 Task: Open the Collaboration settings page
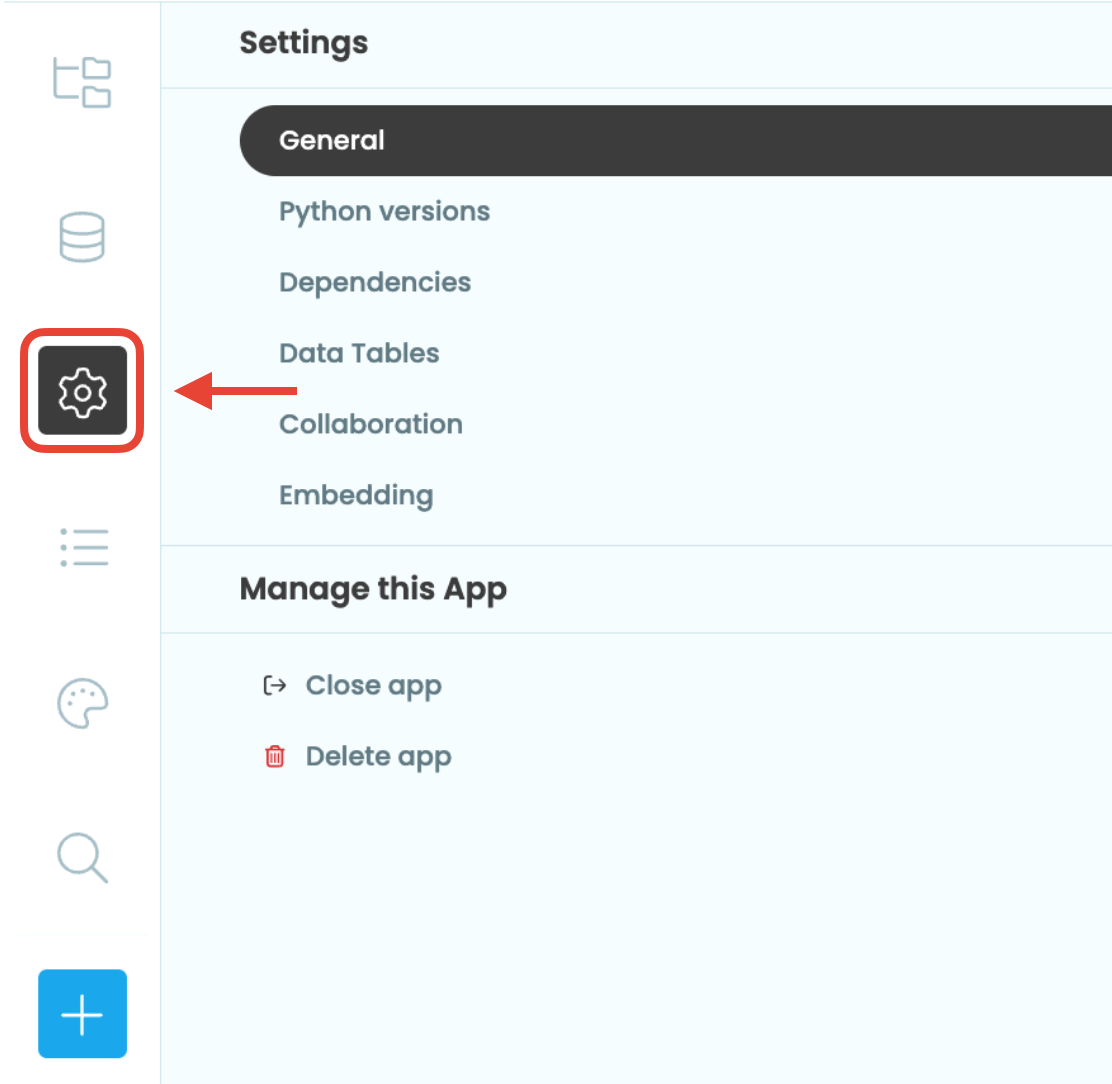click(x=370, y=424)
